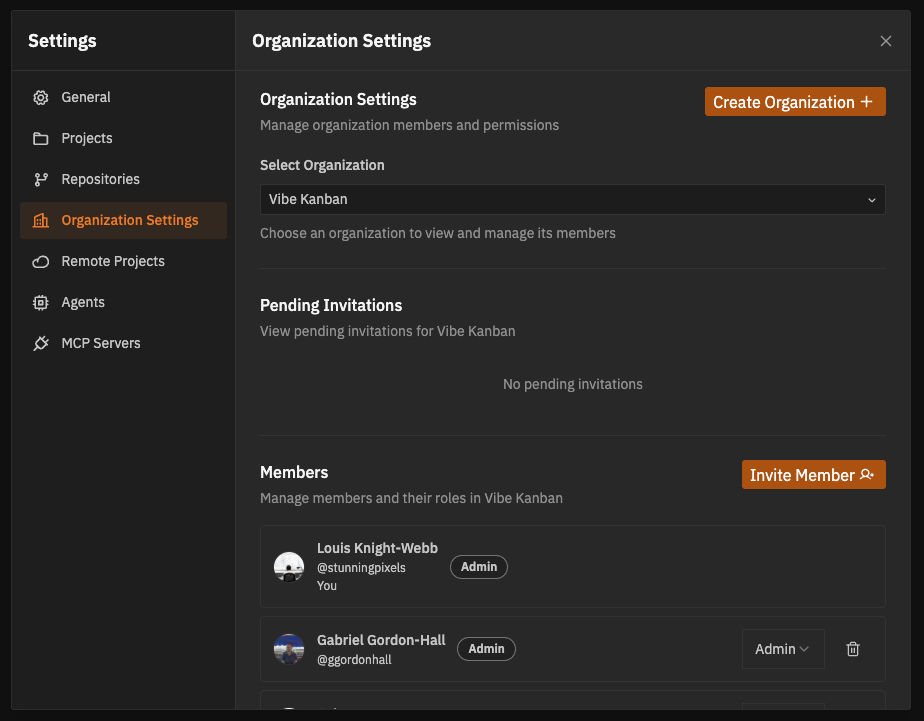Click the folder icon beside Projects
Image resolution: width=924 pixels, height=721 pixels.
[41, 139]
